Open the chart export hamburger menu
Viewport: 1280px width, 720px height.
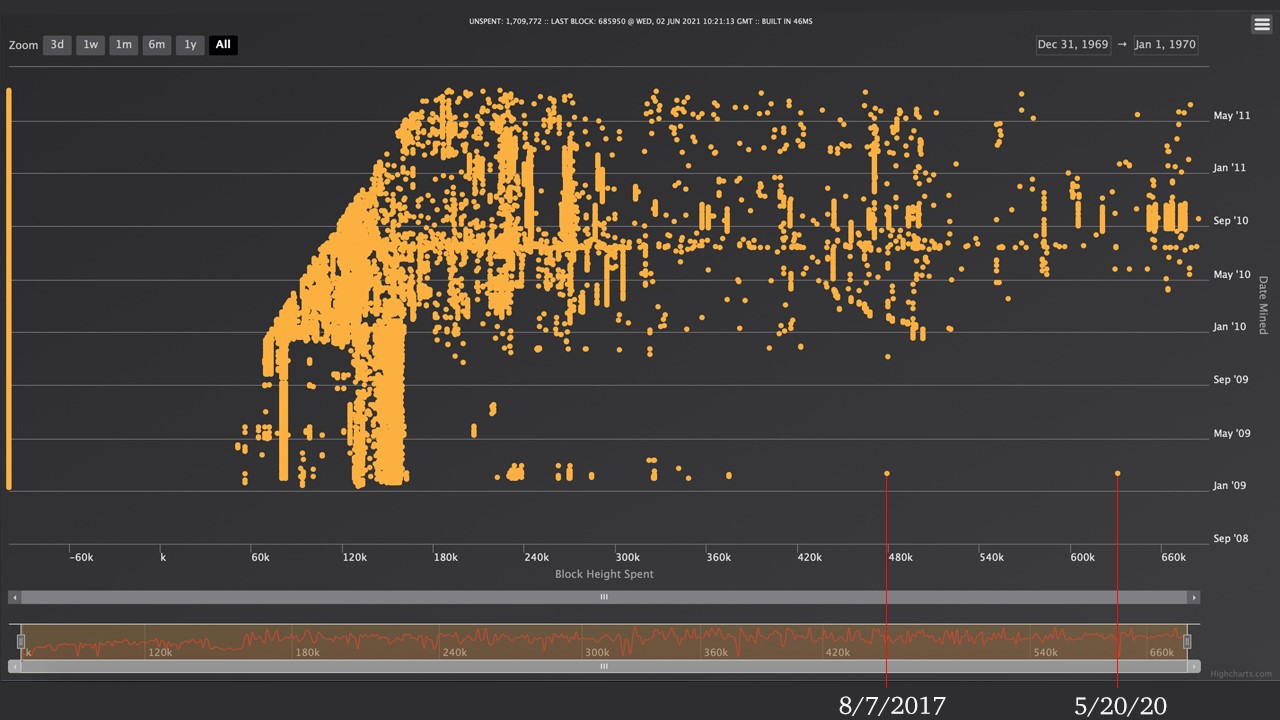(1262, 23)
